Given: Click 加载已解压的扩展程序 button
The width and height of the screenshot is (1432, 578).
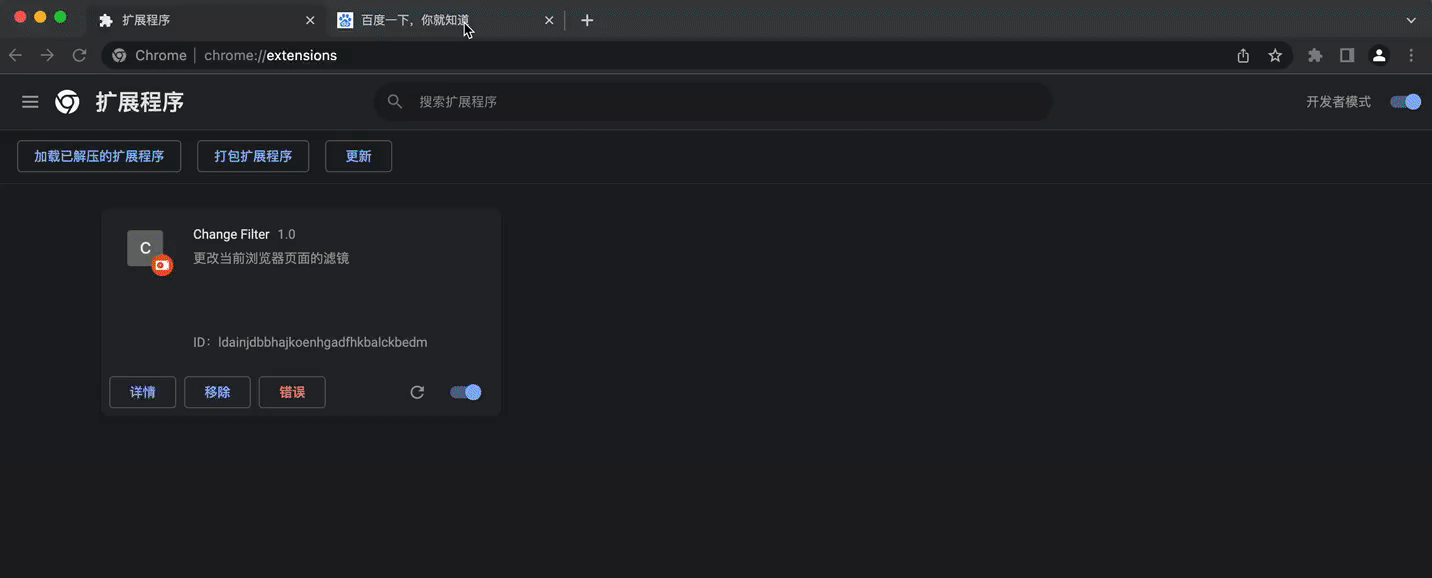Looking at the screenshot, I should [x=99, y=156].
